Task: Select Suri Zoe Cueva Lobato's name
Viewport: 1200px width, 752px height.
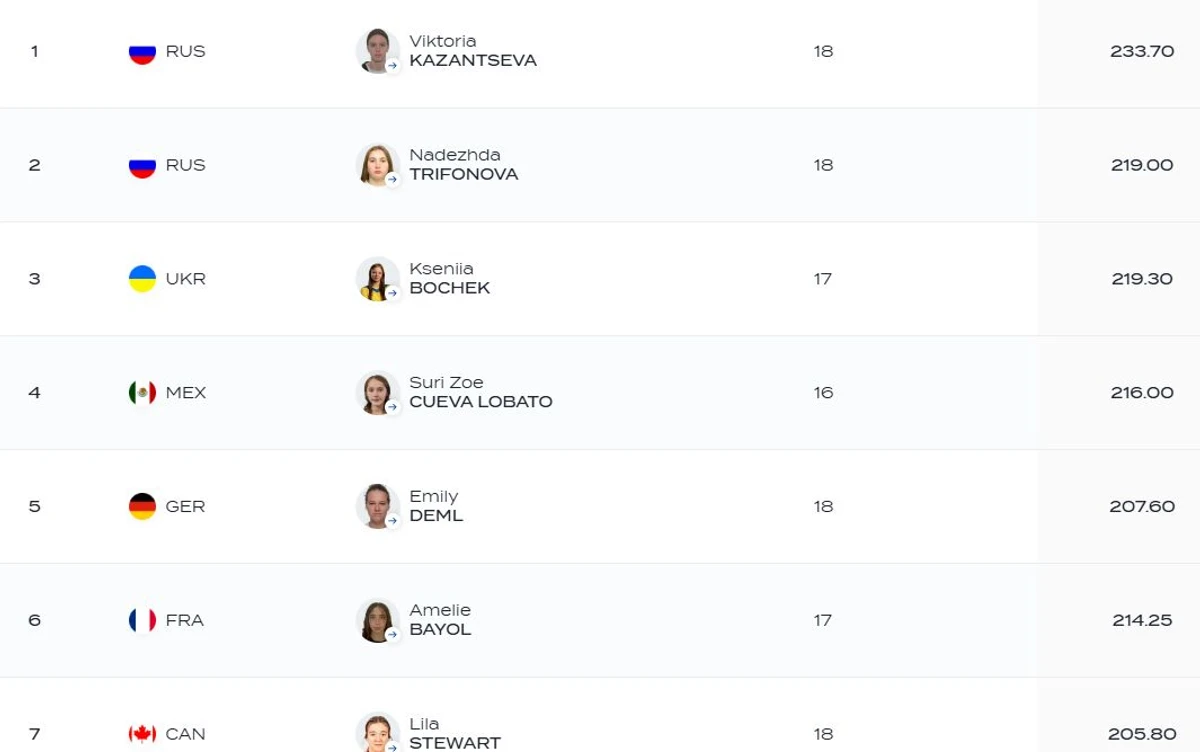Action: pyautogui.click(x=481, y=393)
